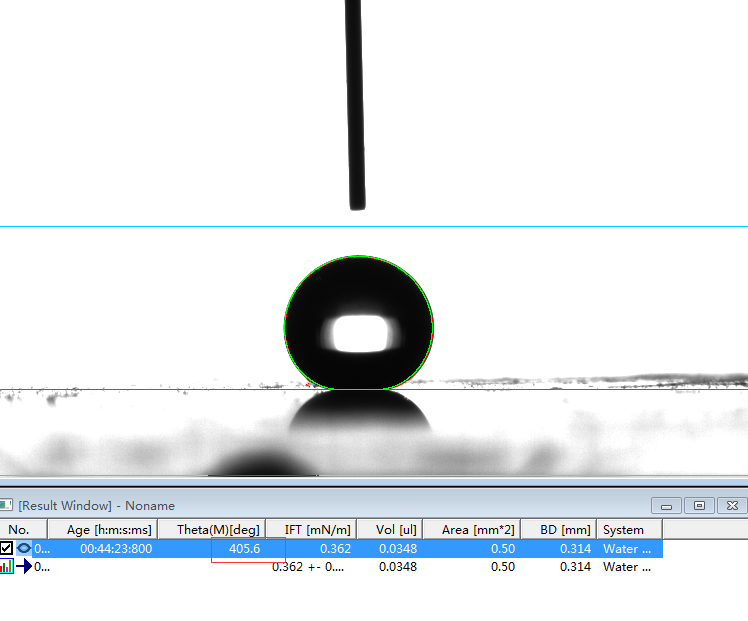The width and height of the screenshot is (748, 621).
Task: Select the 405.6 contact angle cell
Action: pyautogui.click(x=244, y=549)
